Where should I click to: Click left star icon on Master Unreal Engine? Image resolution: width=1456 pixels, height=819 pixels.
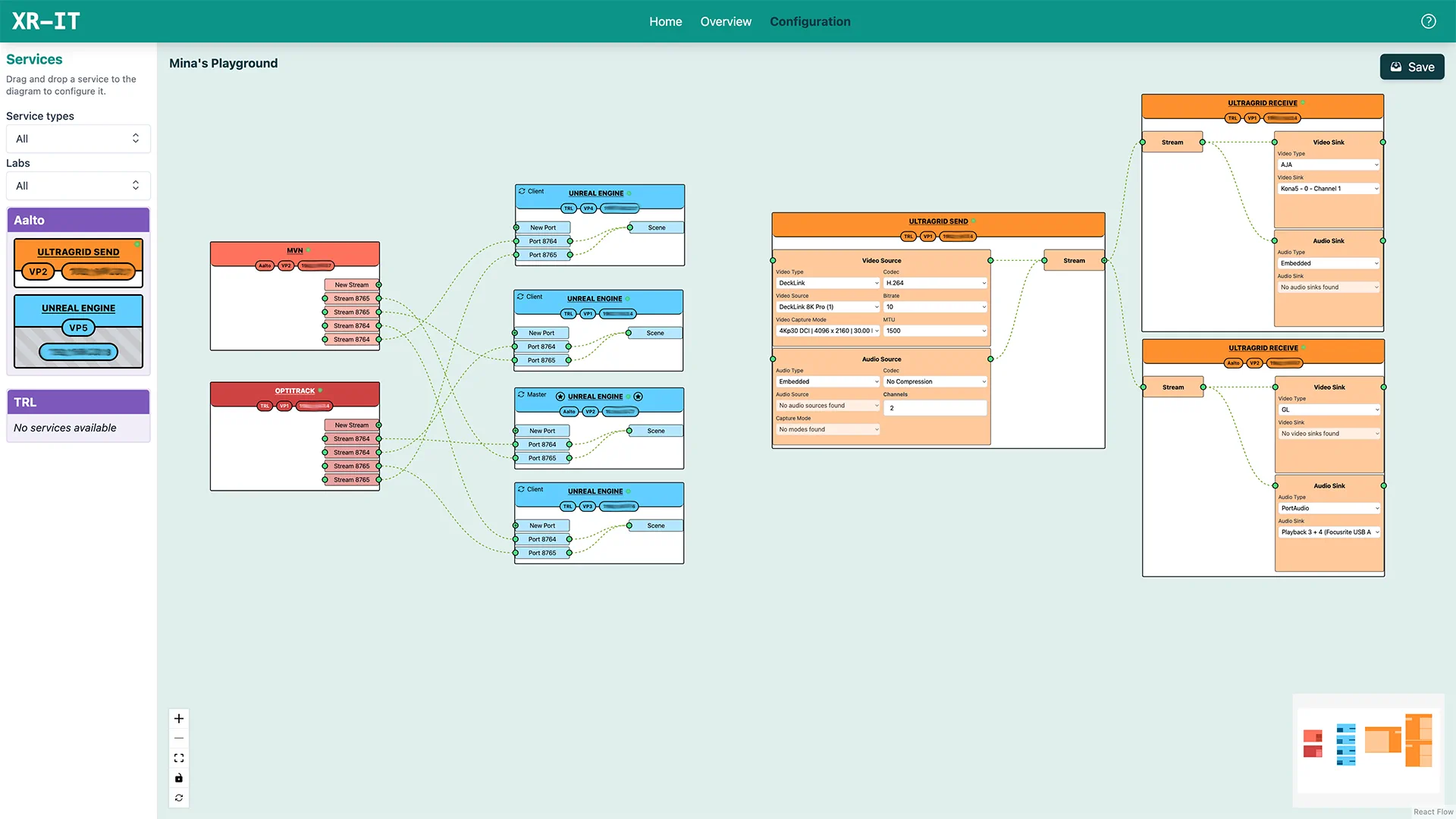coord(560,397)
